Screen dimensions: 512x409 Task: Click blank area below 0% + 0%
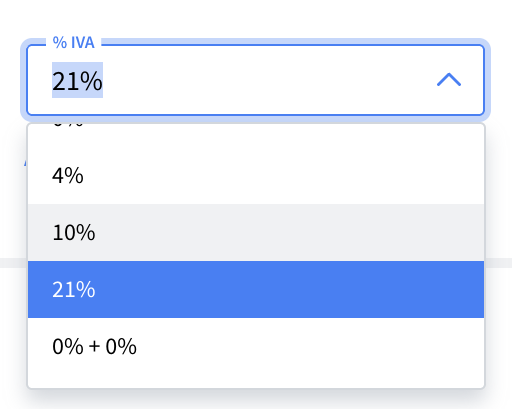[256, 381]
